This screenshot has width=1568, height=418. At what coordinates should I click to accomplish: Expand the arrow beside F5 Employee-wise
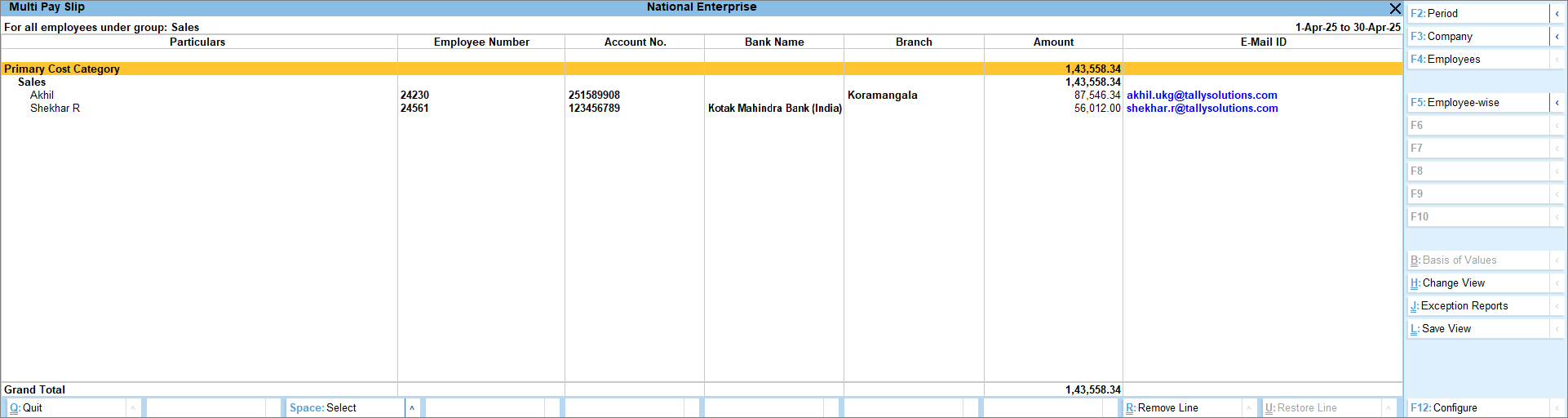click(1557, 103)
